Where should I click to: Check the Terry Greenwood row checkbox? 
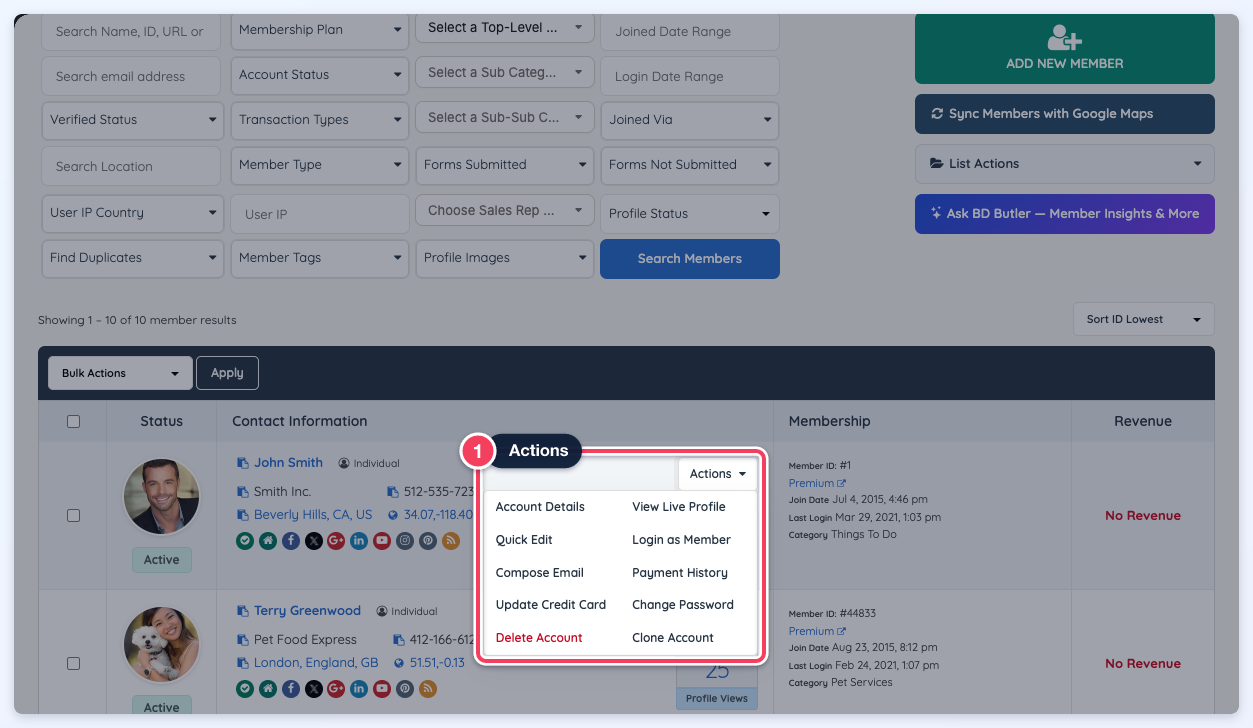(73, 663)
